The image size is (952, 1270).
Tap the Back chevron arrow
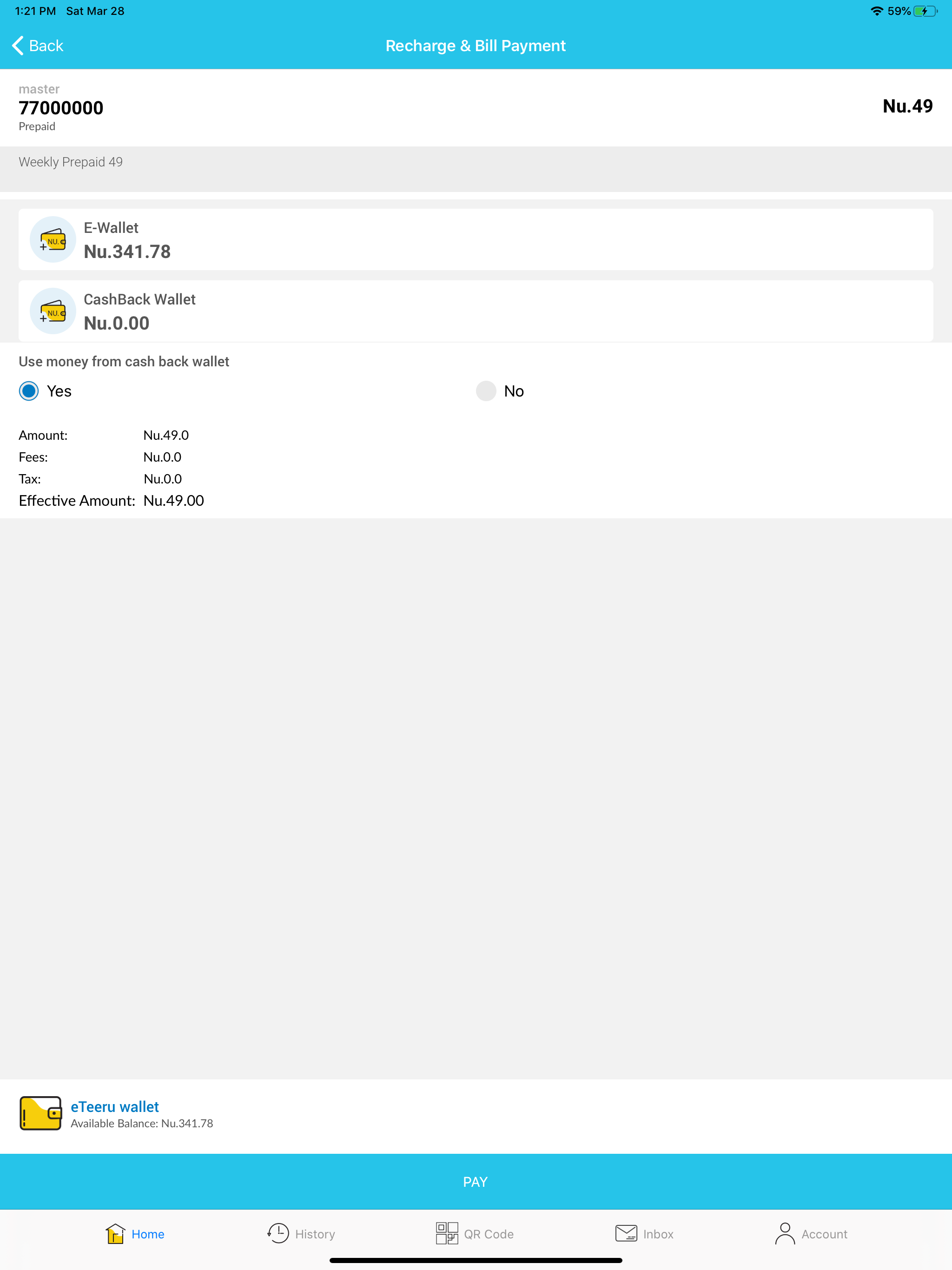click(18, 46)
